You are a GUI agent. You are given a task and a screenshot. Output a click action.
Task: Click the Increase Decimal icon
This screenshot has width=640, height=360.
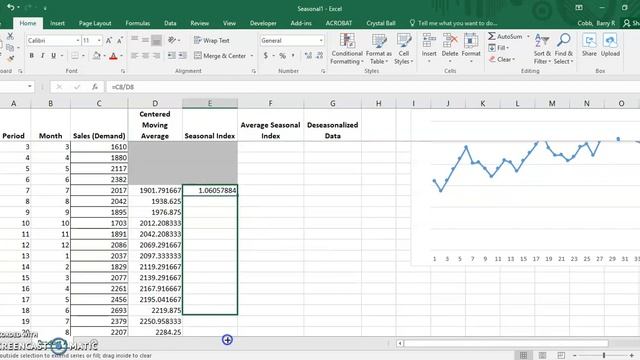(308, 56)
